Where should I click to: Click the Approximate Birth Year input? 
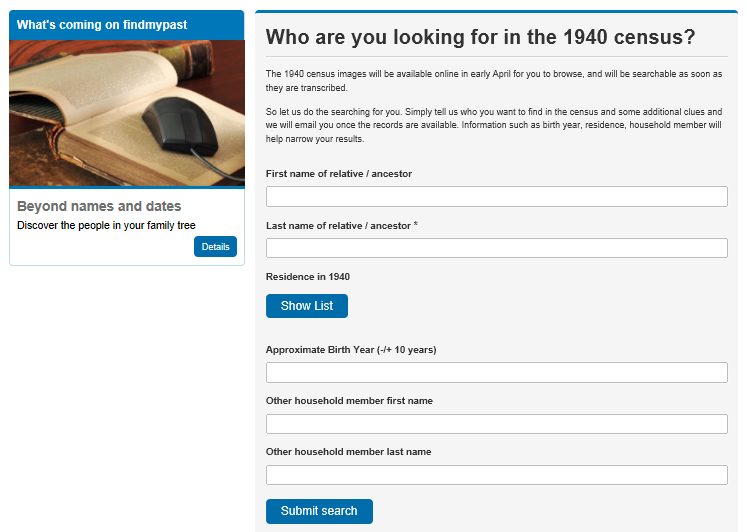[x=496, y=372]
